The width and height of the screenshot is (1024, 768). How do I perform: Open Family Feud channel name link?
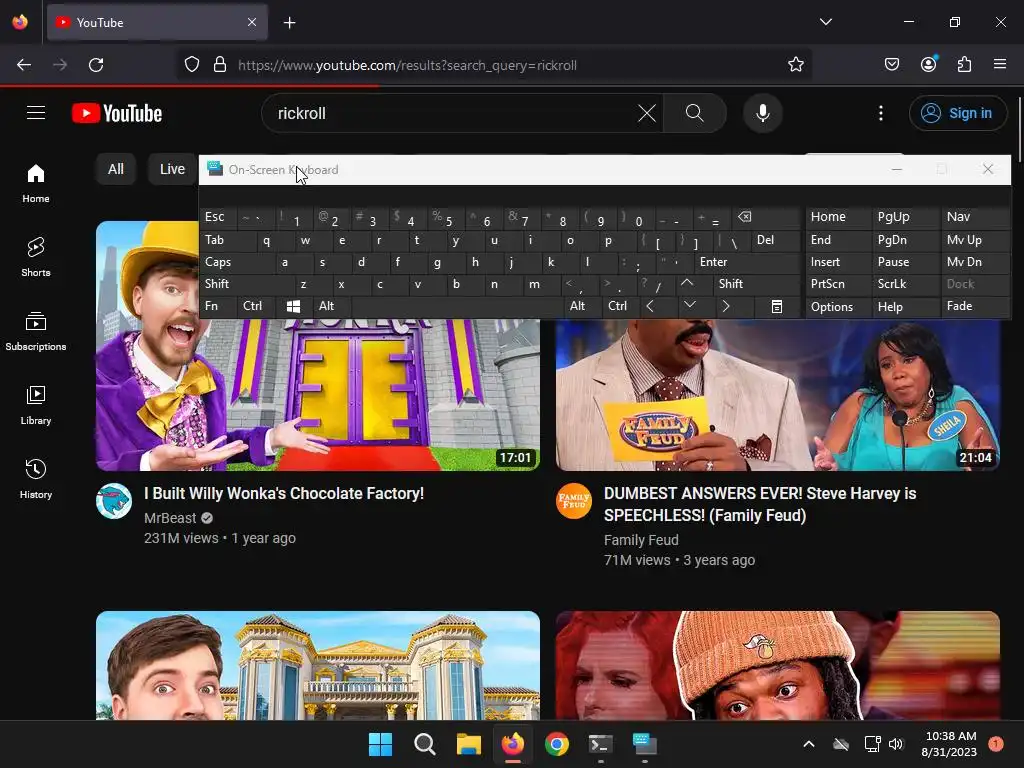(x=641, y=540)
